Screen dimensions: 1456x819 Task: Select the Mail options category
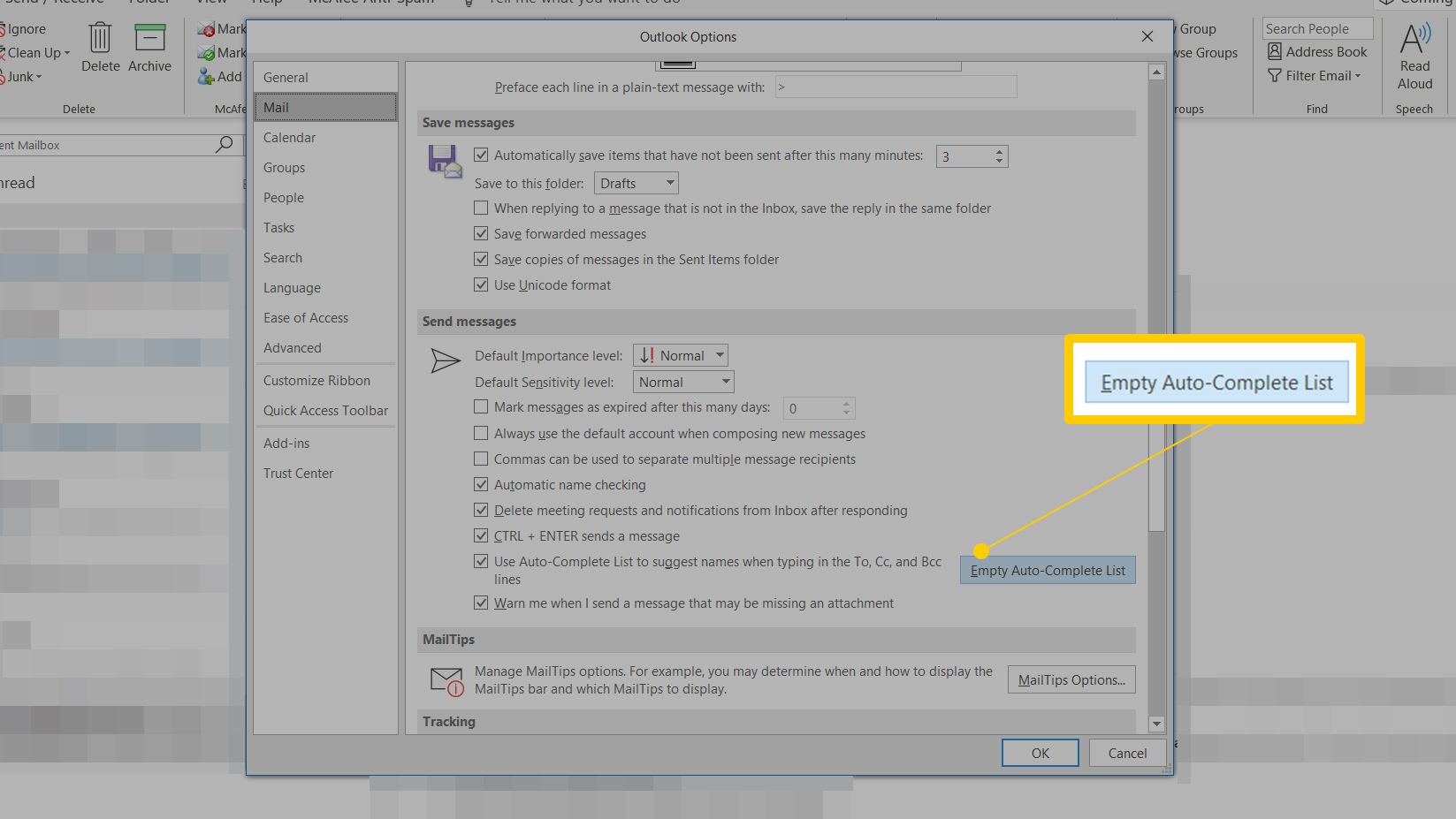(x=325, y=108)
